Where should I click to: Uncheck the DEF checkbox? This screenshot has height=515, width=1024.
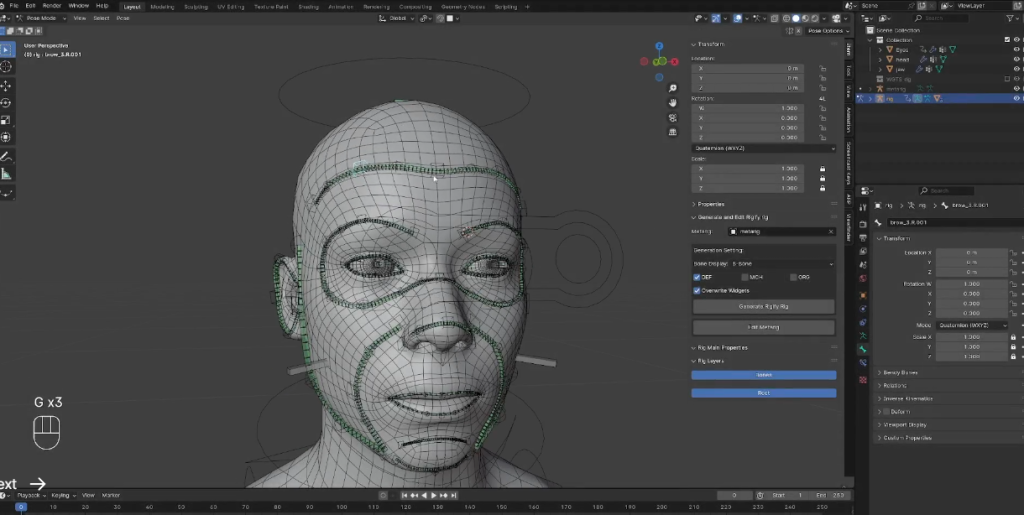point(698,277)
